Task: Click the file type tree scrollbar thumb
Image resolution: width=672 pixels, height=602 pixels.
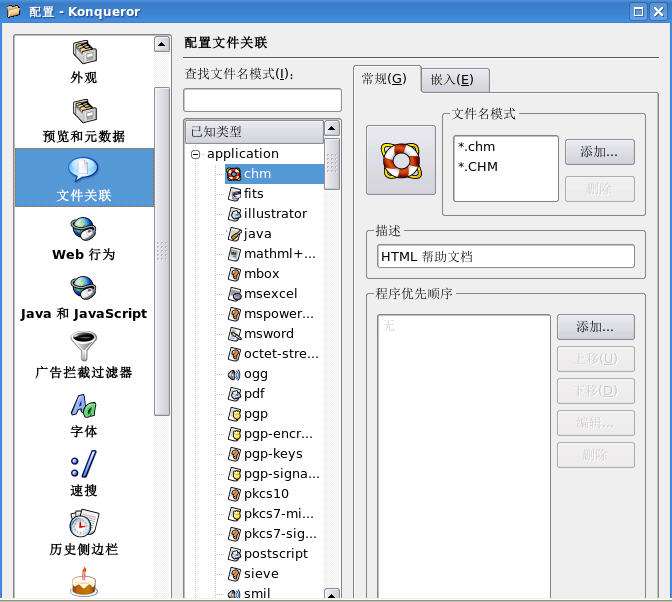Action: point(332,163)
